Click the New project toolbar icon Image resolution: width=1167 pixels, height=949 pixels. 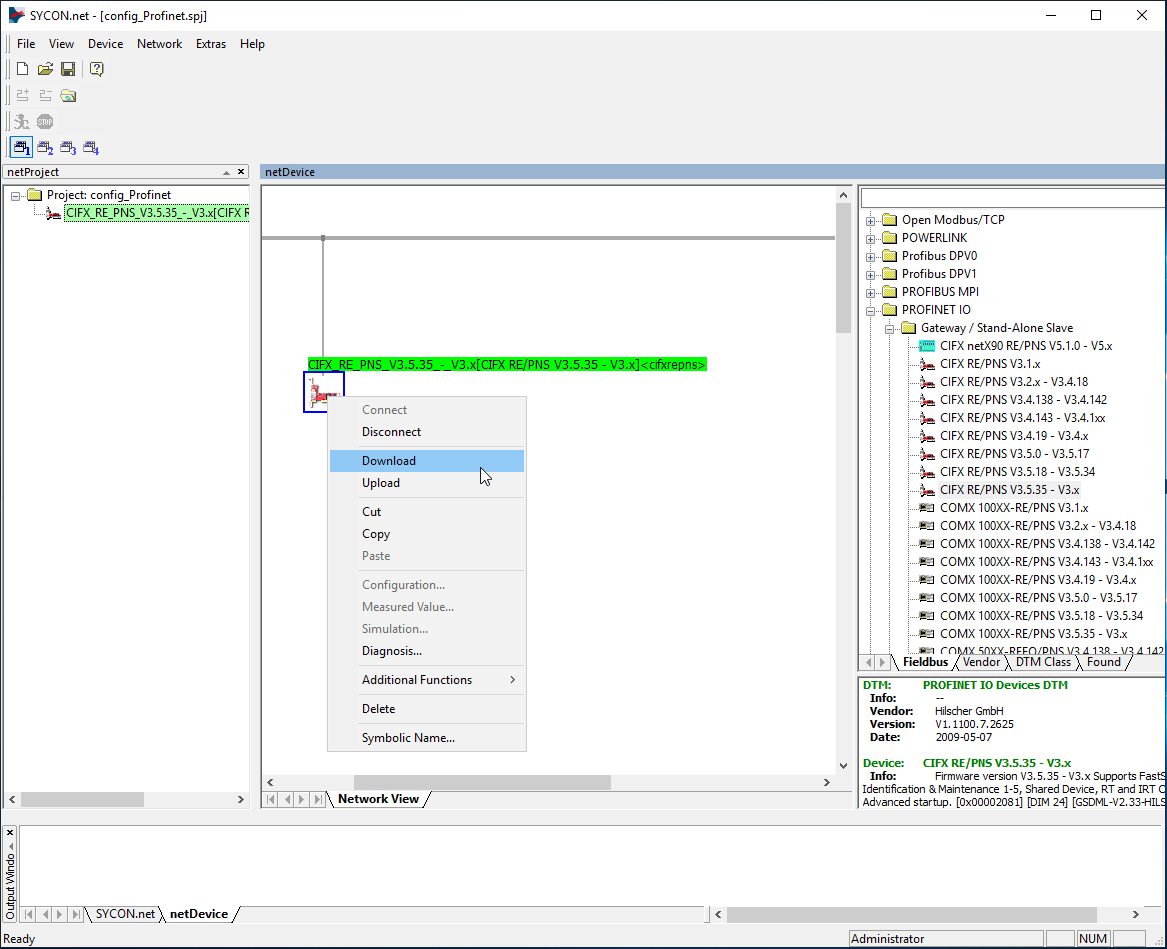coord(22,69)
